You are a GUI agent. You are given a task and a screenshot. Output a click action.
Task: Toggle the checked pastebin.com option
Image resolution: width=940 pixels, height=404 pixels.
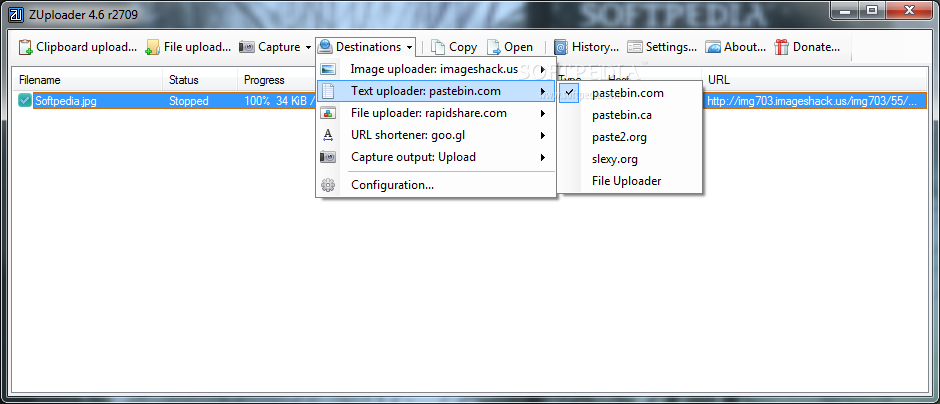[570, 93]
